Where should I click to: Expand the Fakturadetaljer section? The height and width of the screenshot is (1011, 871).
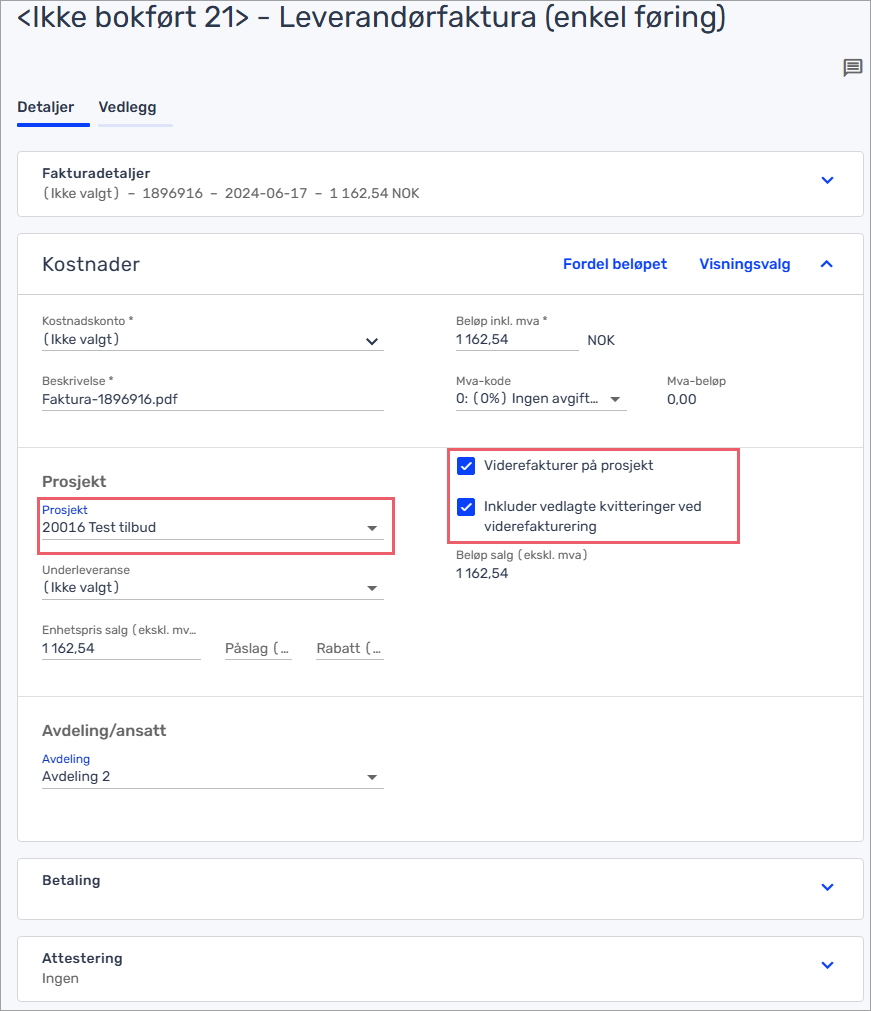coord(827,181)
